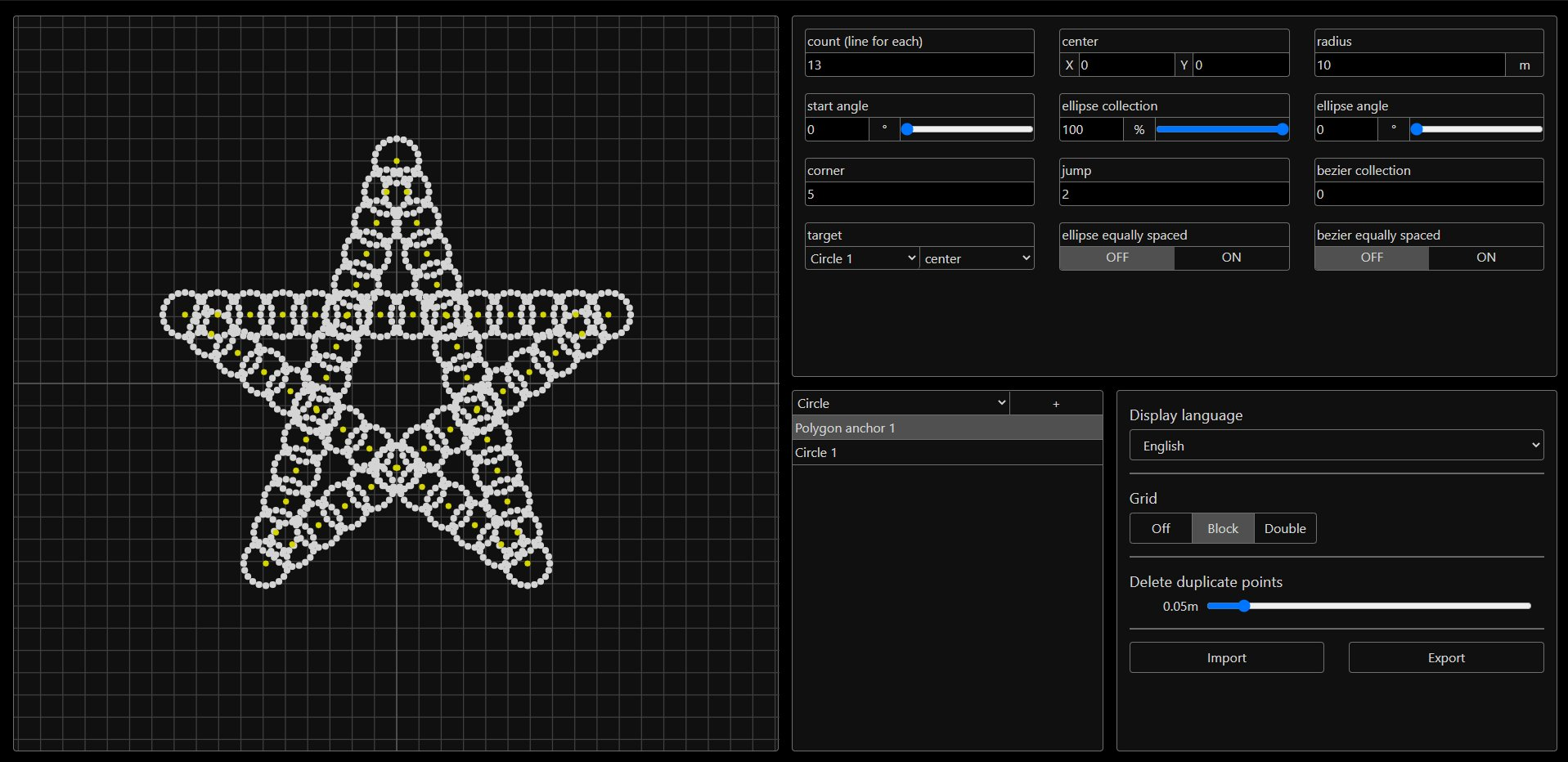Set ellipse equally spaced to ON
Viewport: 1568px width, 762px height.
point(1231,258)
